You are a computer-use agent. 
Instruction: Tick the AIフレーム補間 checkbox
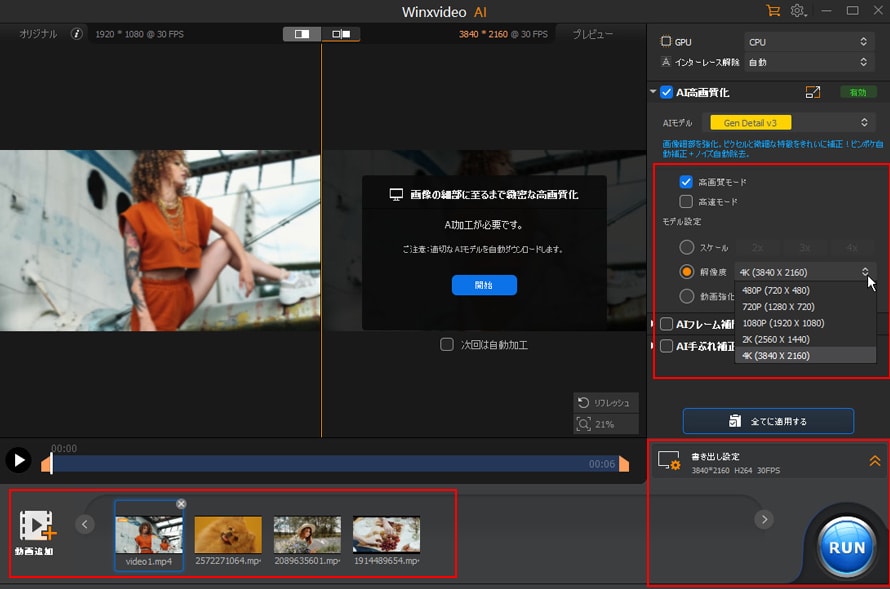(667, 324)
